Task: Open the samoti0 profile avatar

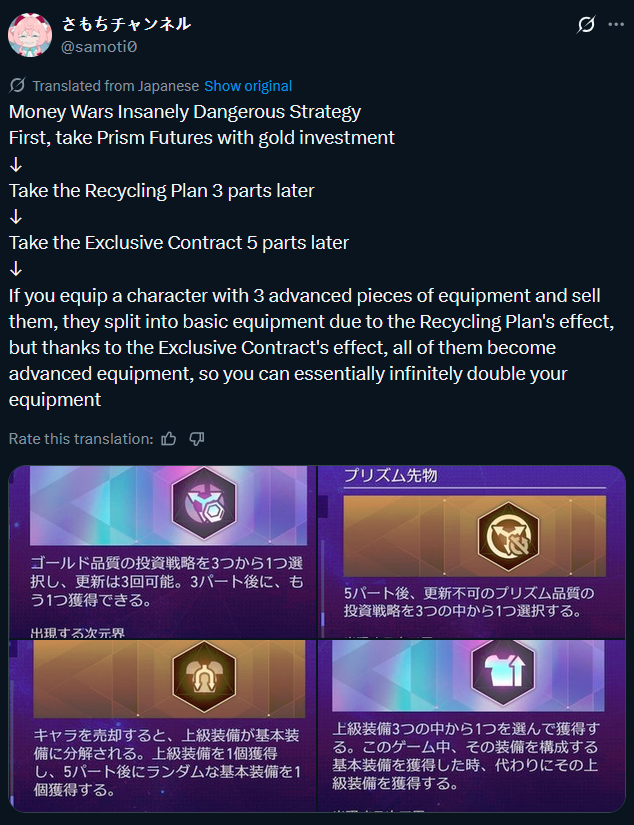Action: (30, 35)
